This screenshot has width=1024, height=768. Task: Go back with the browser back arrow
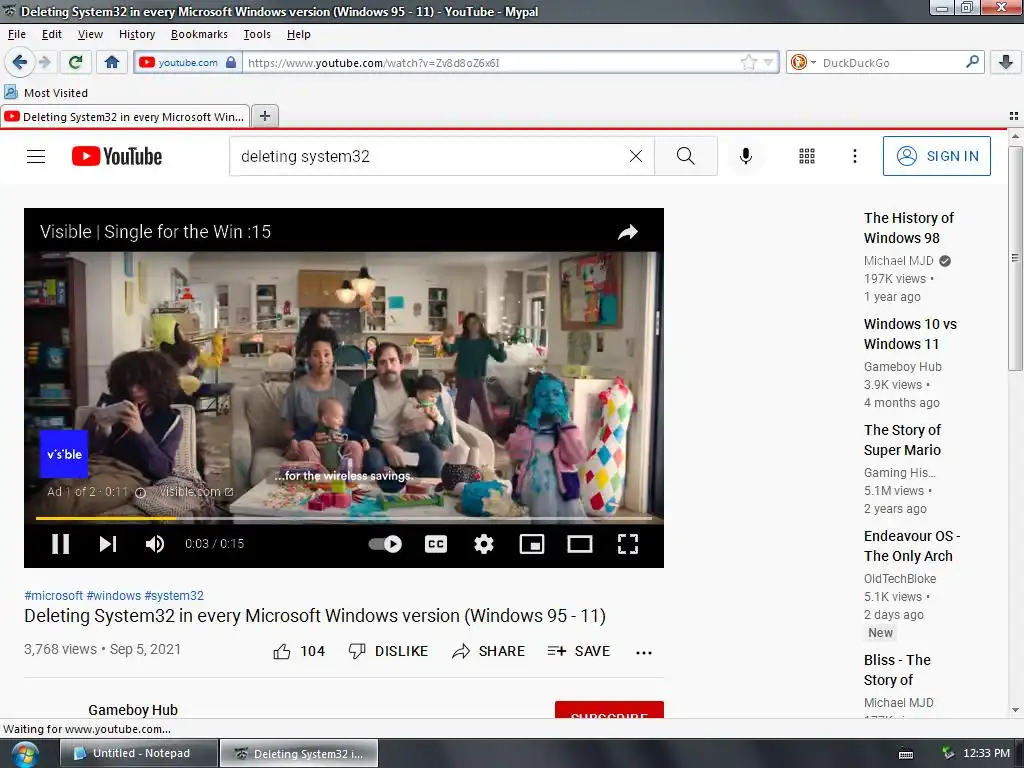(19, 63)
